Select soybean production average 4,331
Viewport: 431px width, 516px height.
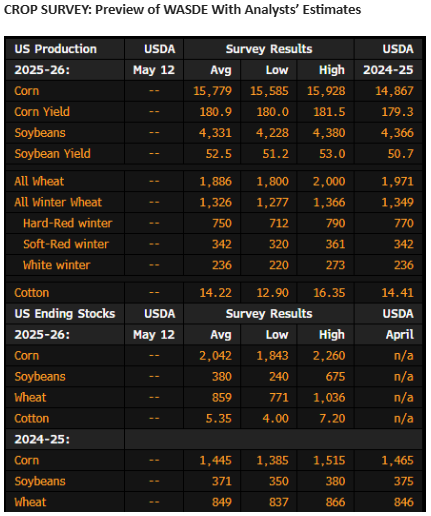[x=215, y=133]
